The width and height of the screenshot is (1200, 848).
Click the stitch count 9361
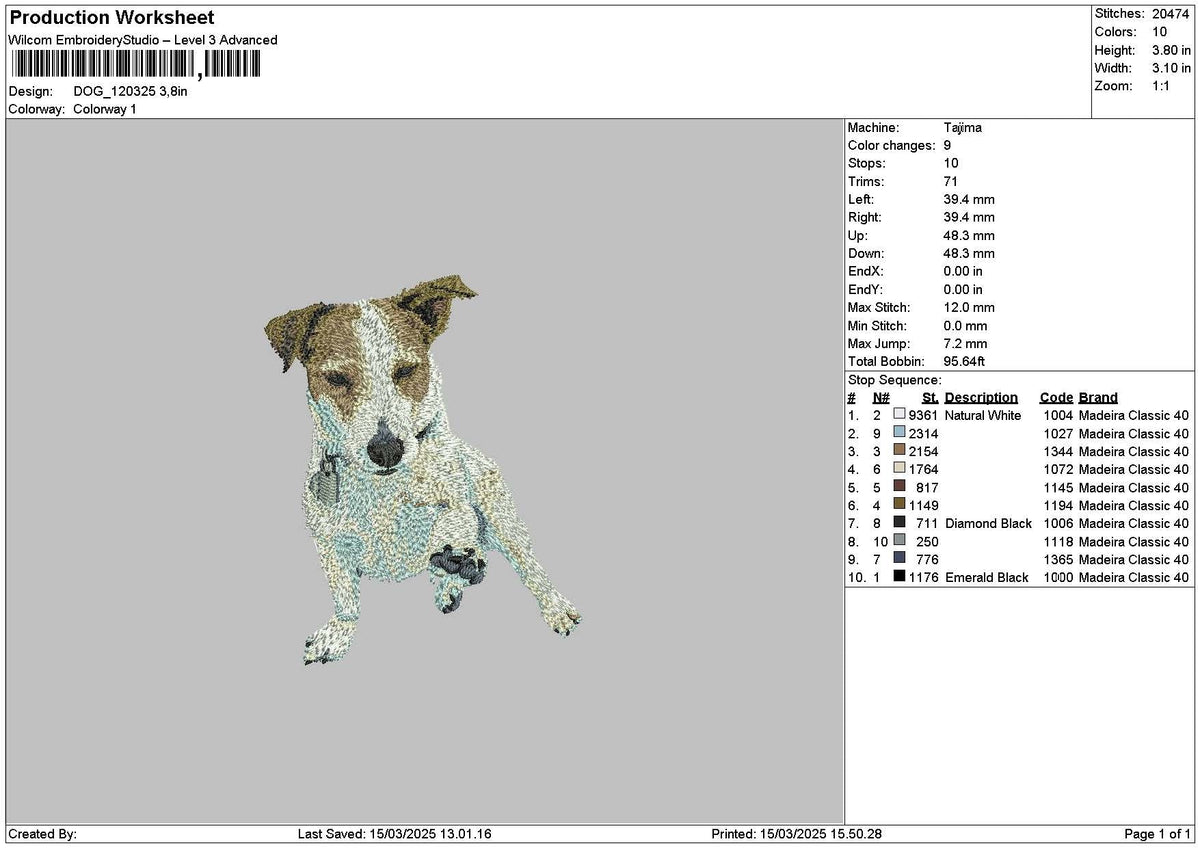click(923, 415)
